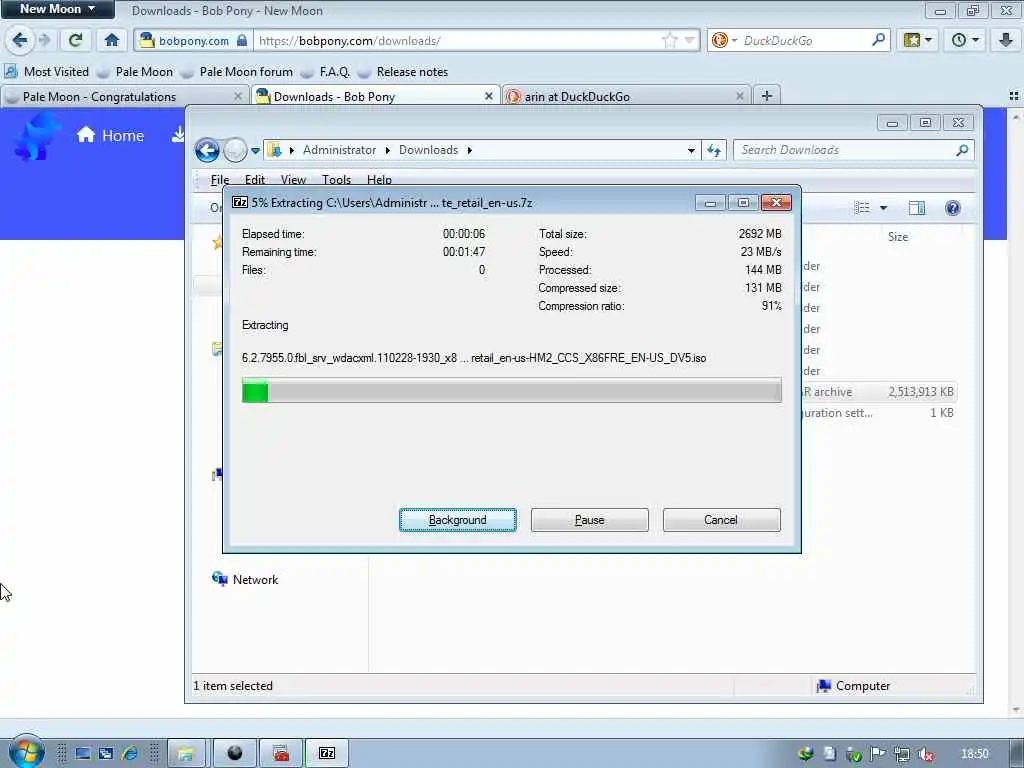
Task: Select Network in the navigation pane
Action: click(x=246, y=580)
